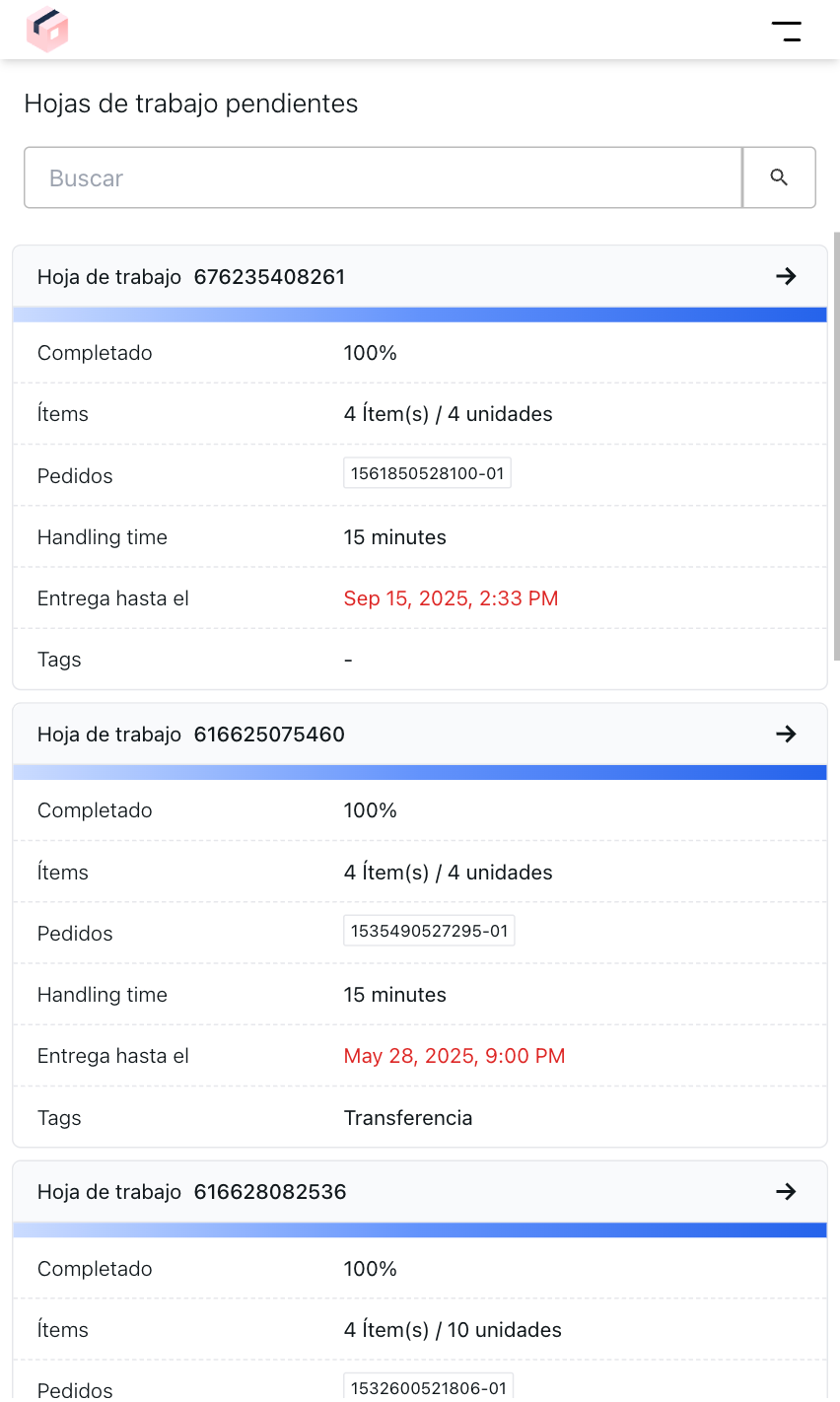Open worksheet 616628082536 via its arrow icon
This screenshot has height=1402, width=840.
785,1191
